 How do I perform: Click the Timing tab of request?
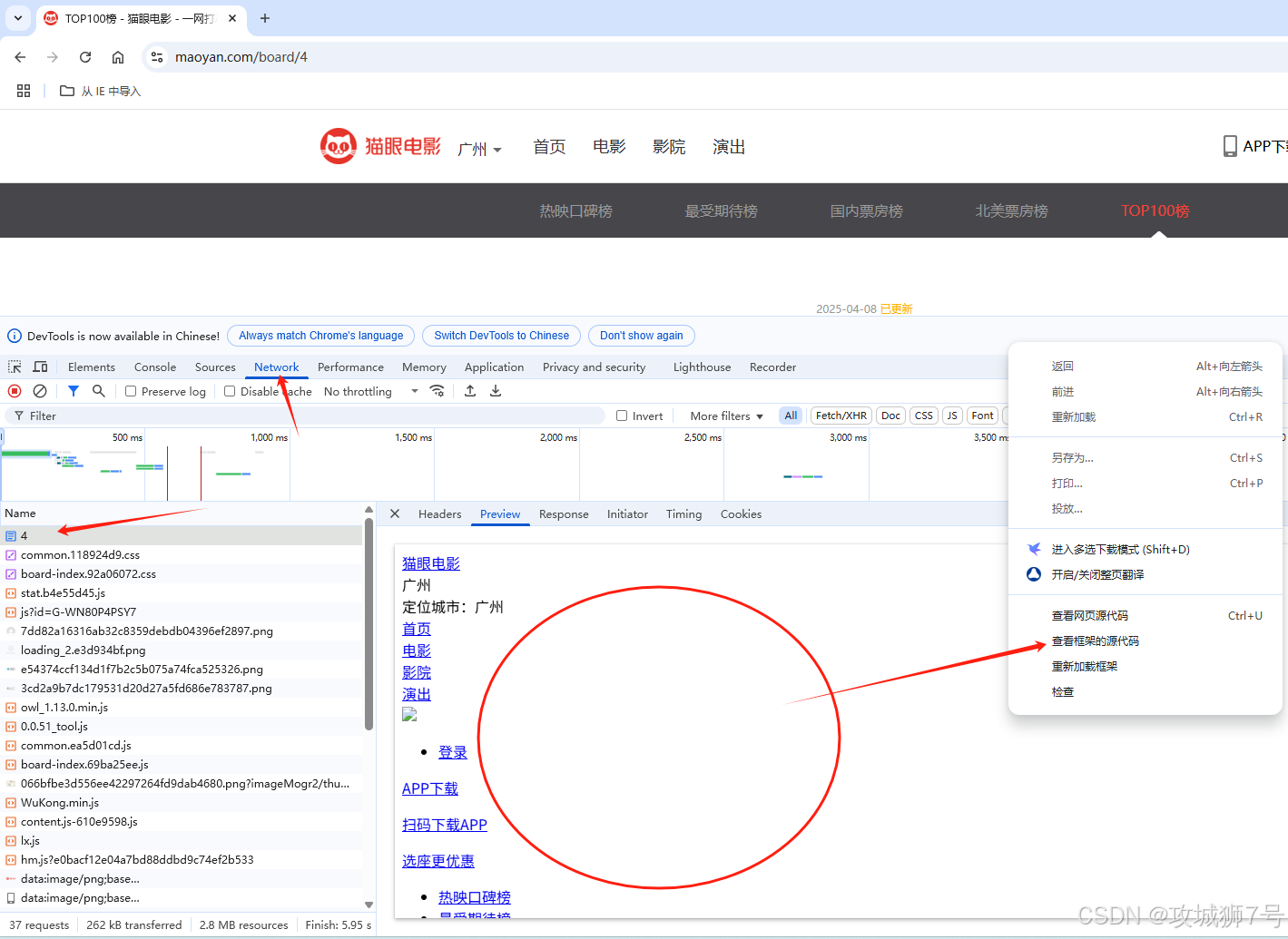pos(683,514)
